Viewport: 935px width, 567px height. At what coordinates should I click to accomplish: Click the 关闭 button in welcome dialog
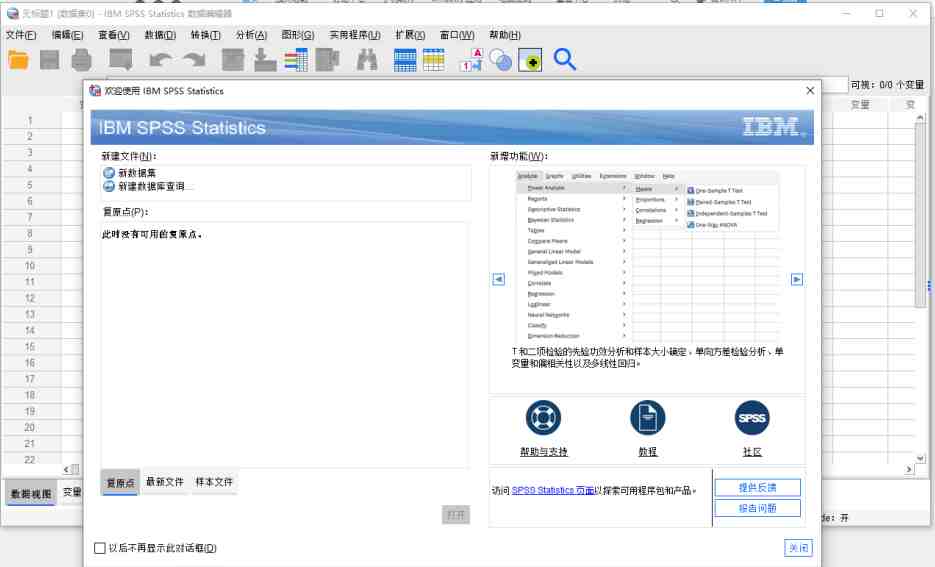tap(798, 548)
